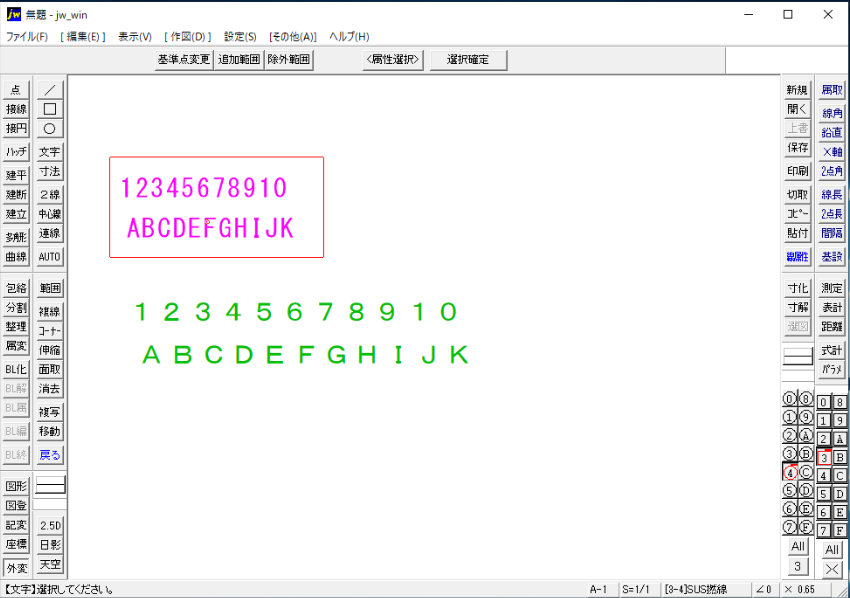Select the 多角形 polygon tool
The width and height of the screenshot is (850, 598).
pyautogui.click(x=16, y=237)
